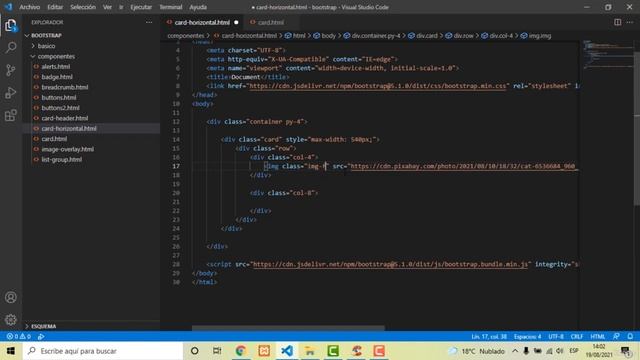Open Source Control view
Screen dimensions: 640x360
(x=11, y=70)
